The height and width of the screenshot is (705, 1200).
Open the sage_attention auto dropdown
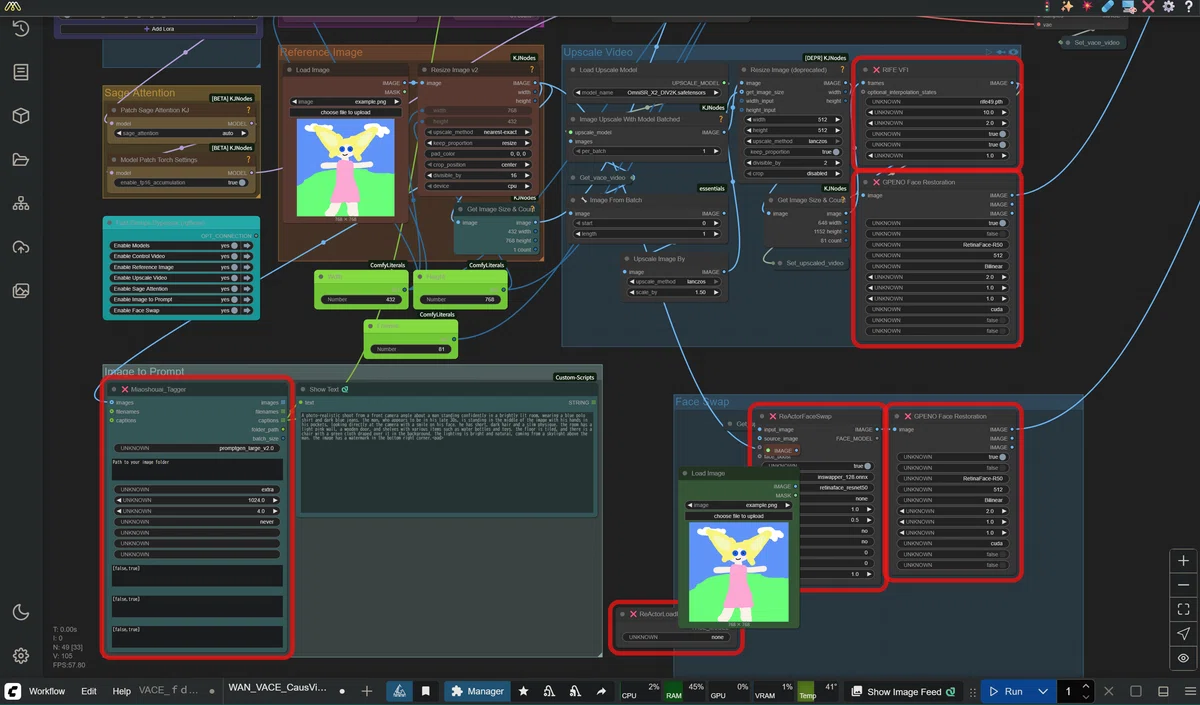pos(179,133)
